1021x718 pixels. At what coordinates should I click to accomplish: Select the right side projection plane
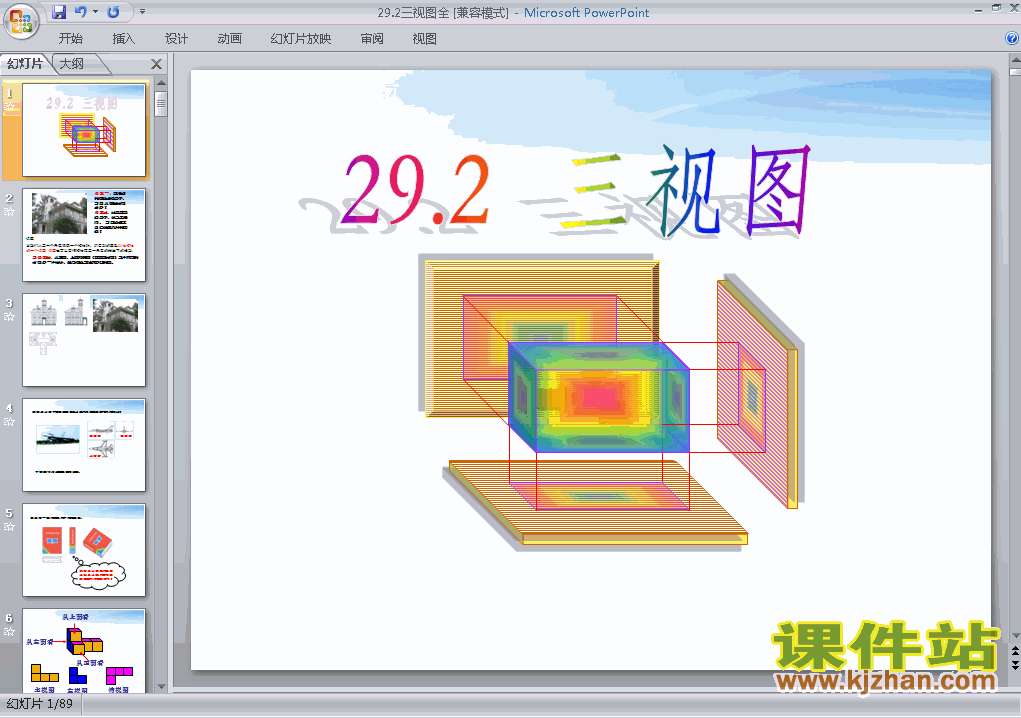click(757, 394)
